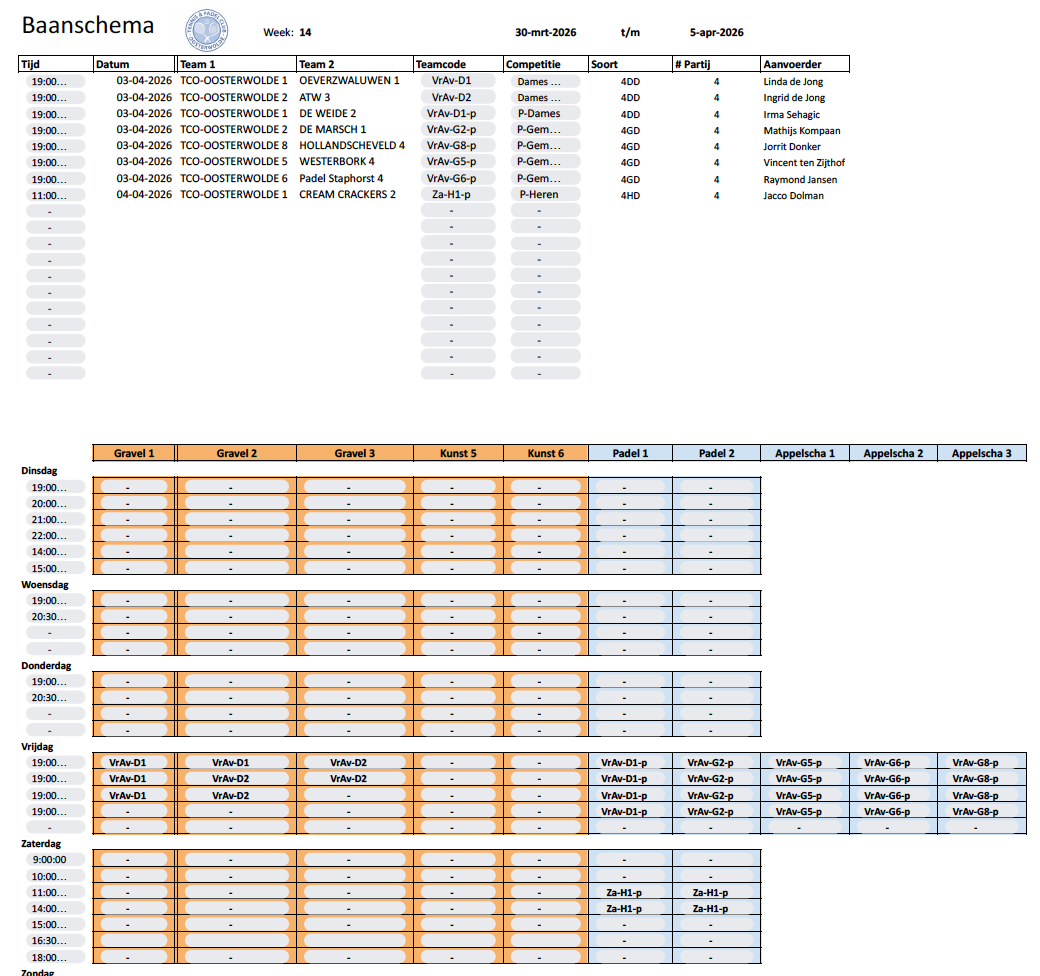
Task: Click the OEVERZWALUWEN 1 team cell
Action: pos(349,81)
